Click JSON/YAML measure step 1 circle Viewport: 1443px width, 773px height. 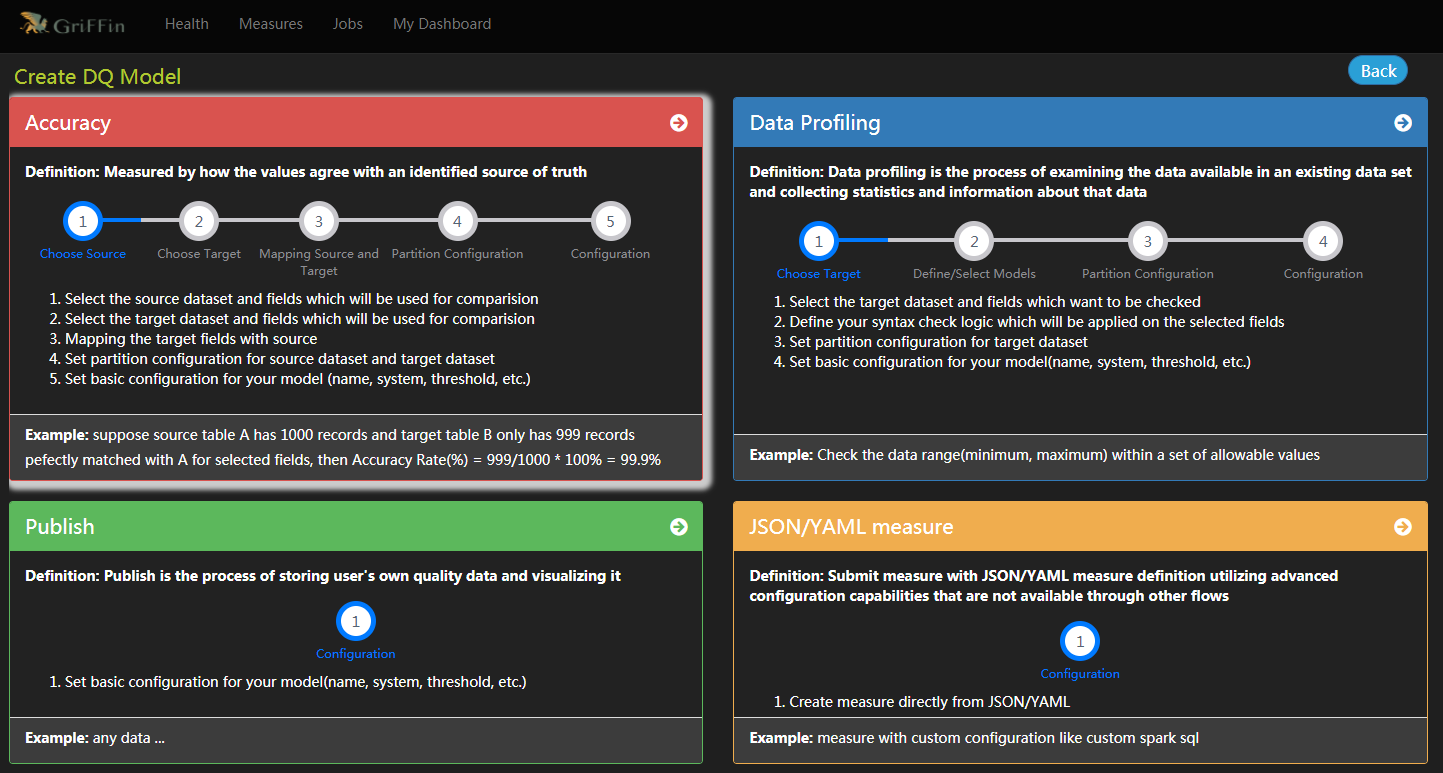(1080, 641)
